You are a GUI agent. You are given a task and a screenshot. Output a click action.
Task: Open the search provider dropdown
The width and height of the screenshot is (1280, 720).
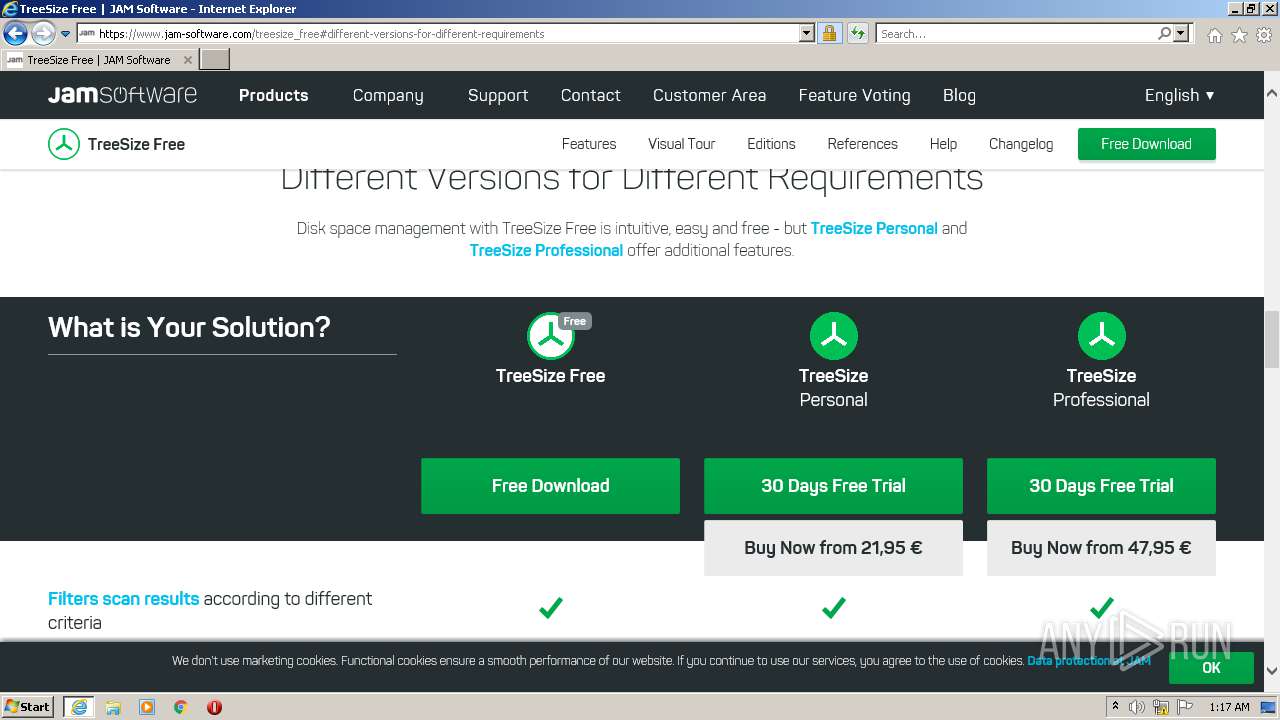1181,33
